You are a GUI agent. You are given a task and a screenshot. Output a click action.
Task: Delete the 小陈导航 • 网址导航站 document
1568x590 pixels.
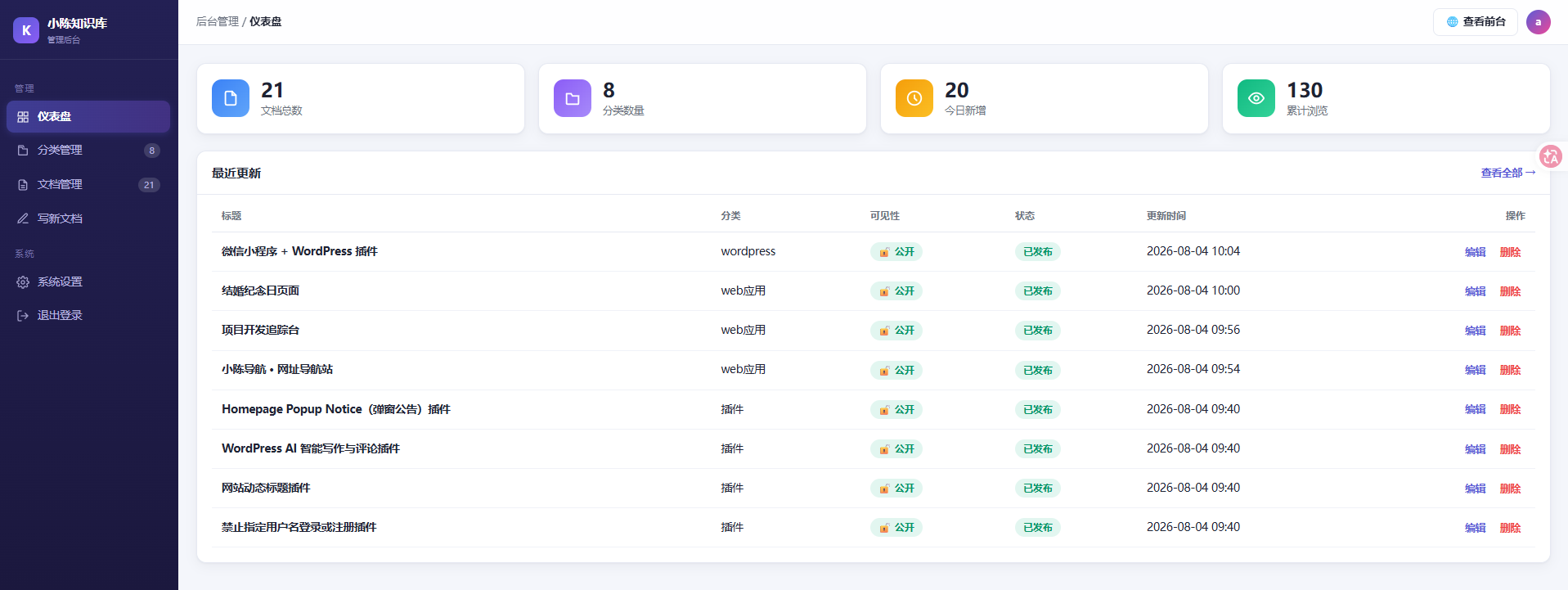(1511, 370)
